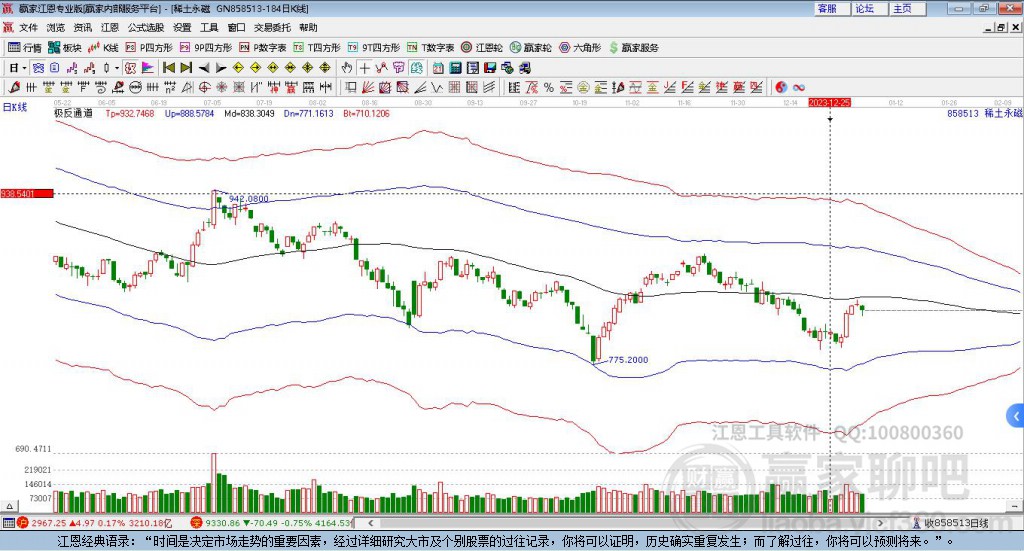Viewport: 1024px width, 551px height.
Task: Click the 775.2000 low price annotation
Action: pyautogui.click(x=628, y=360)
